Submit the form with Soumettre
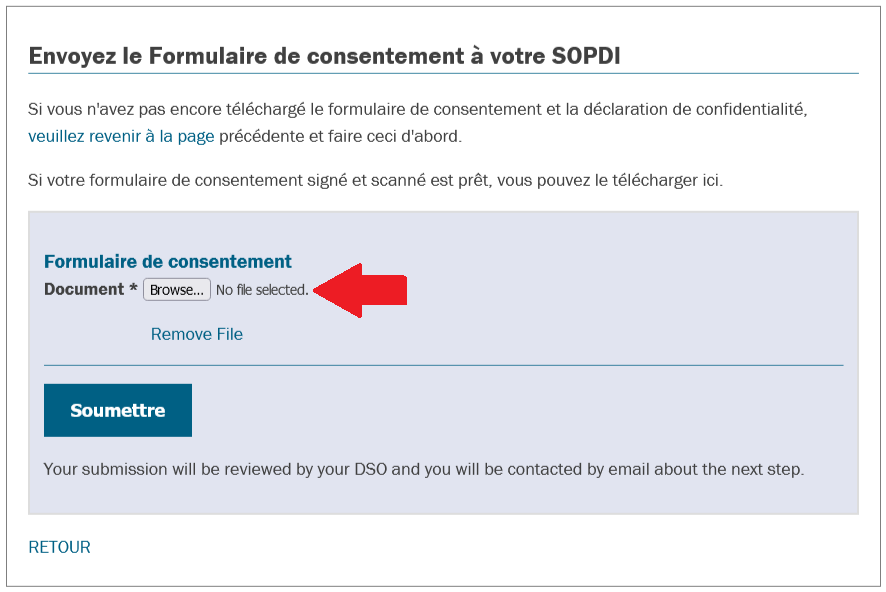The image size is (886, 592). [x=118, y=410]
